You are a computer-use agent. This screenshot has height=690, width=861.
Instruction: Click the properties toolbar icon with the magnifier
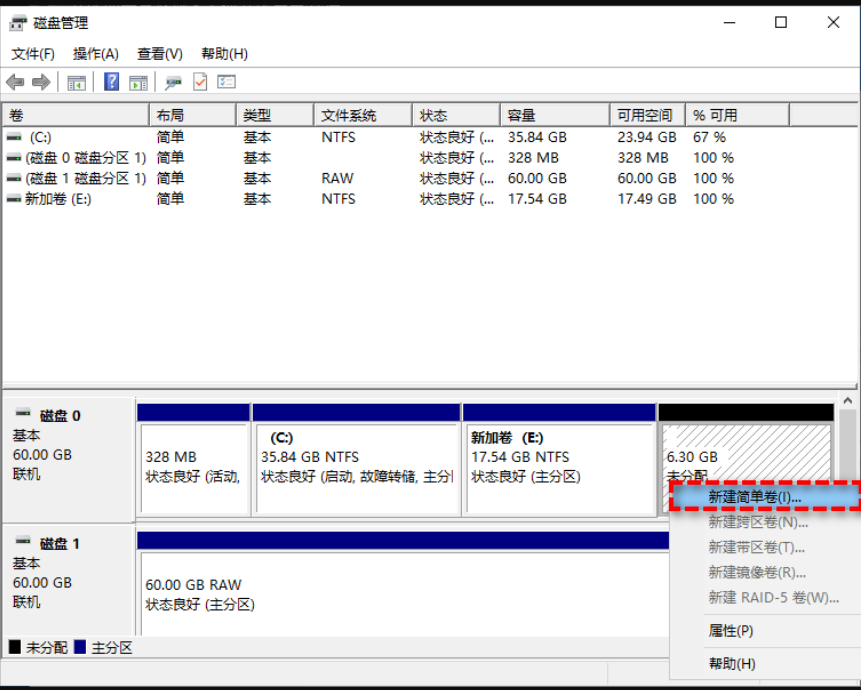point(172,82)
